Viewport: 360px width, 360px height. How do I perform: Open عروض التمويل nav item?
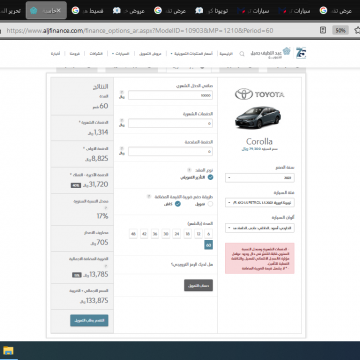click(150, 54)
